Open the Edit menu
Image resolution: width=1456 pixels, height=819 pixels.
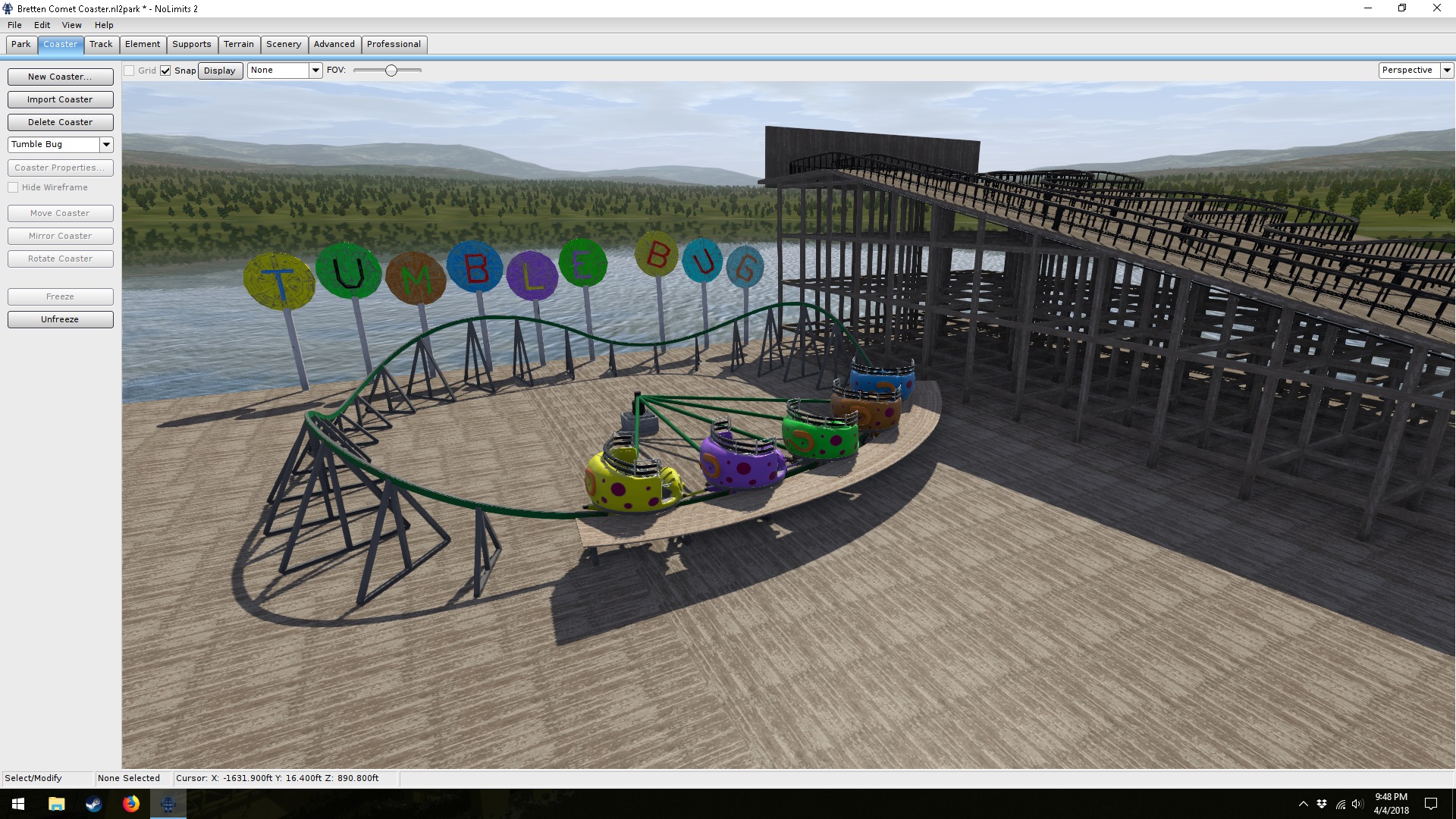pos(42,25)
